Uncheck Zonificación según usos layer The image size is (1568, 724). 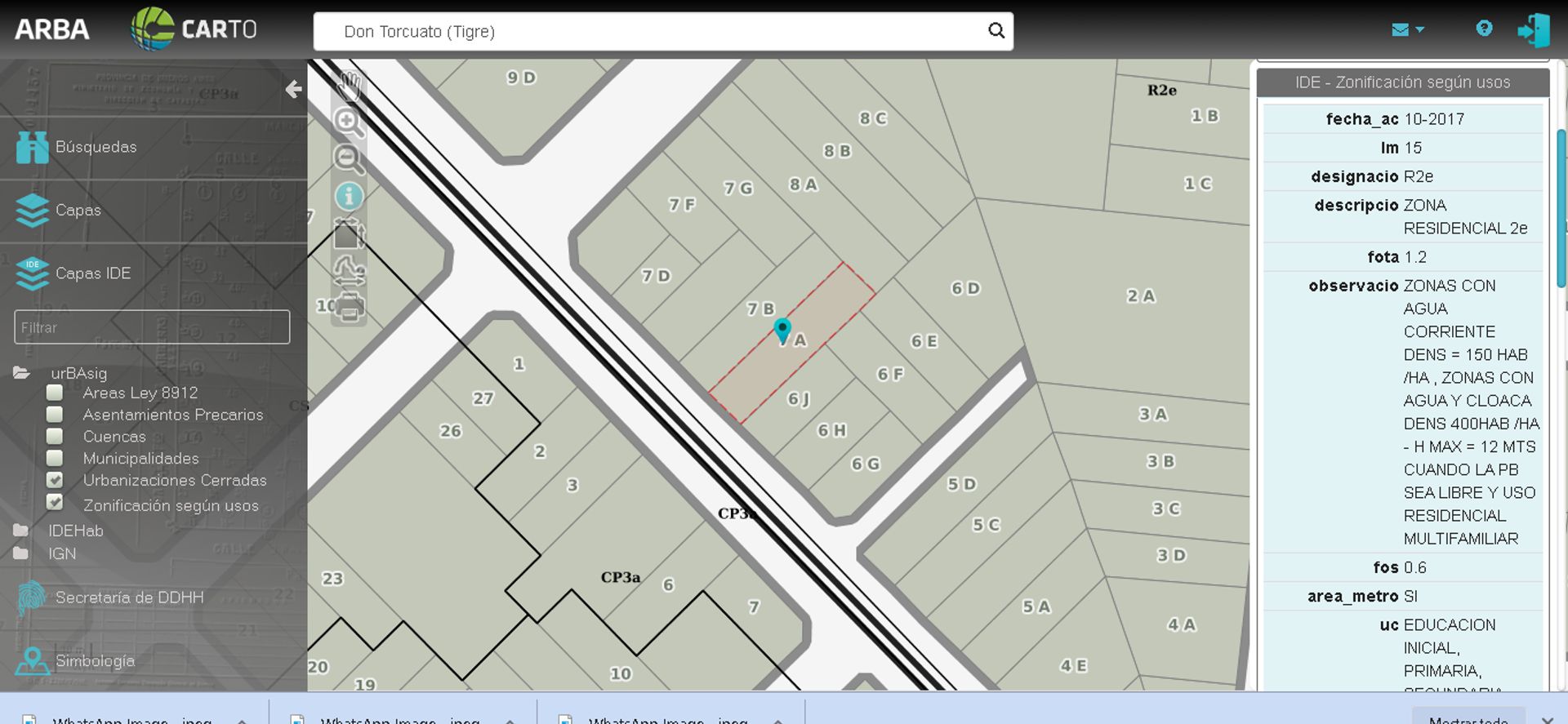[55, 502]
